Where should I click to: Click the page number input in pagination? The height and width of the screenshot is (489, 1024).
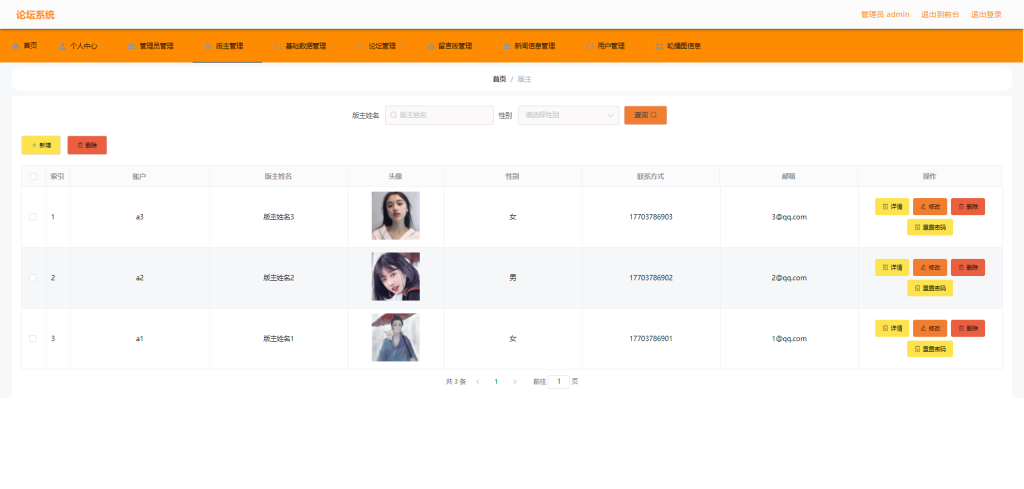pyautogui.click(x=558, y=382)
